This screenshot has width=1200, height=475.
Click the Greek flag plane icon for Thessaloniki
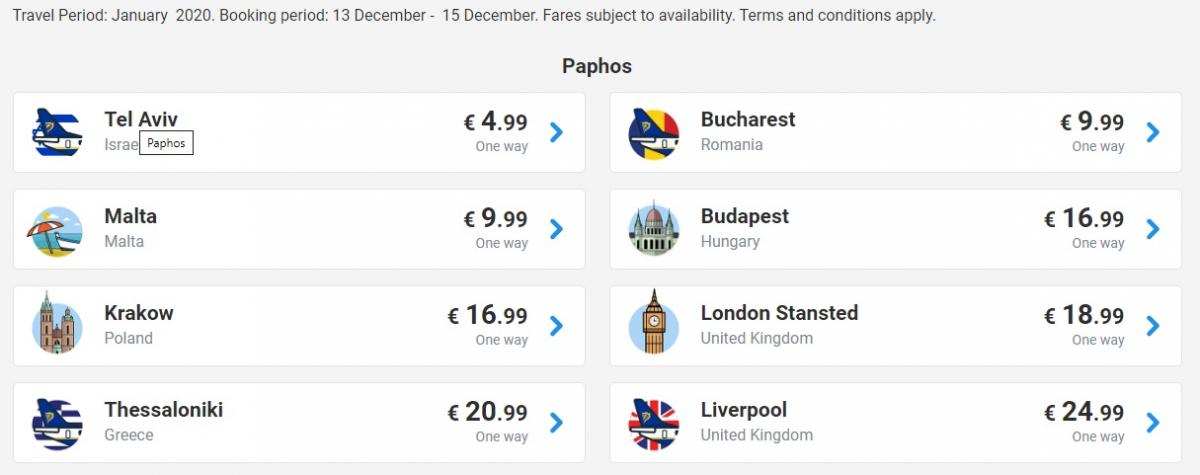[x=55, y=423]
